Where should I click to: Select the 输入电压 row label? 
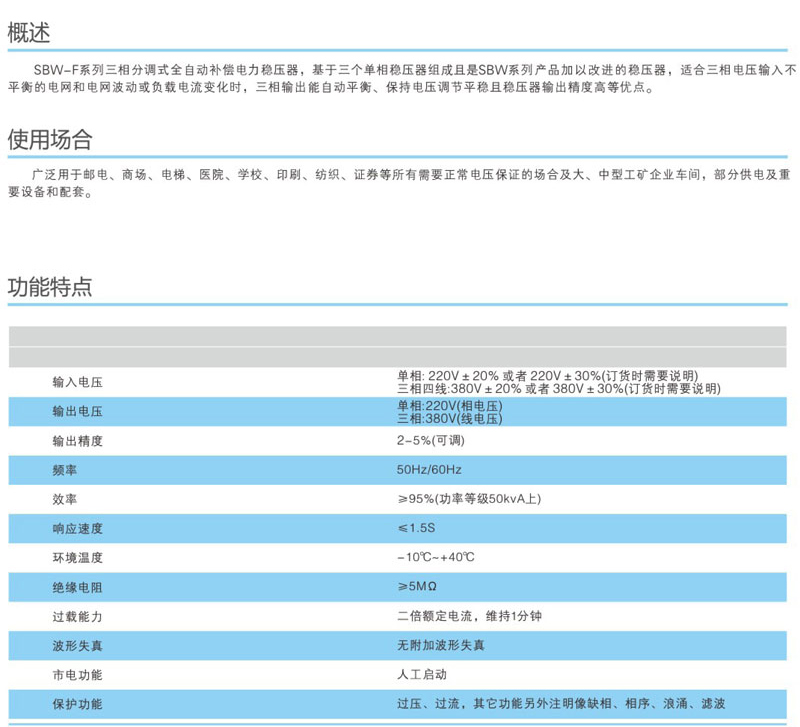[x=78, y=382]
